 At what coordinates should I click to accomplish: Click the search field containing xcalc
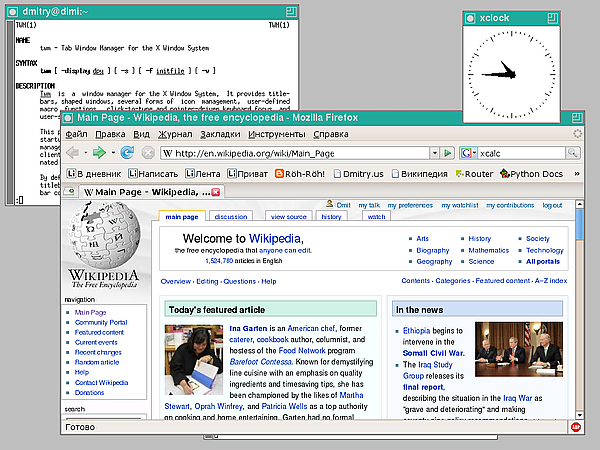521,153
